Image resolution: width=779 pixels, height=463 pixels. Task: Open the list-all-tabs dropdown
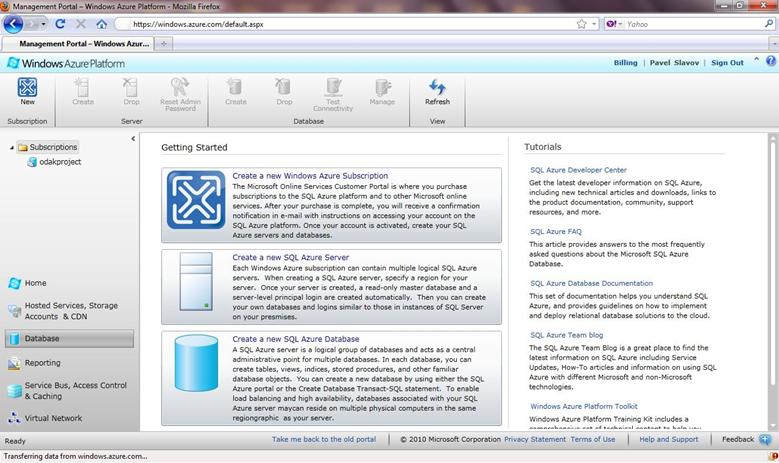(774, 44)
